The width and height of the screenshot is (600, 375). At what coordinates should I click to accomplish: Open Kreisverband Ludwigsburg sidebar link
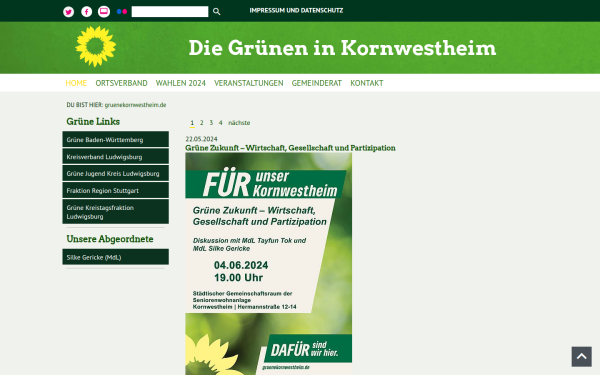(116, 157)
